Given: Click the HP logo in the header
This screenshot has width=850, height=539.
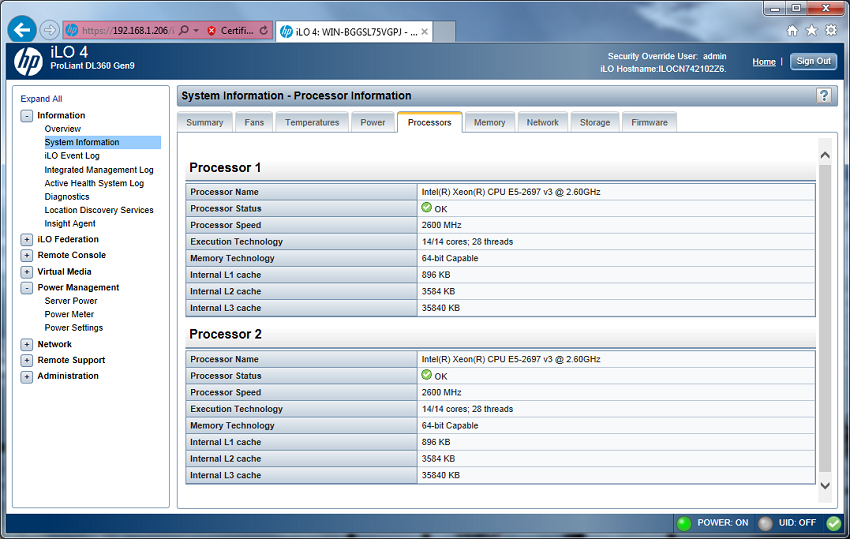Looking at the screenshot, I should (28, 61).
